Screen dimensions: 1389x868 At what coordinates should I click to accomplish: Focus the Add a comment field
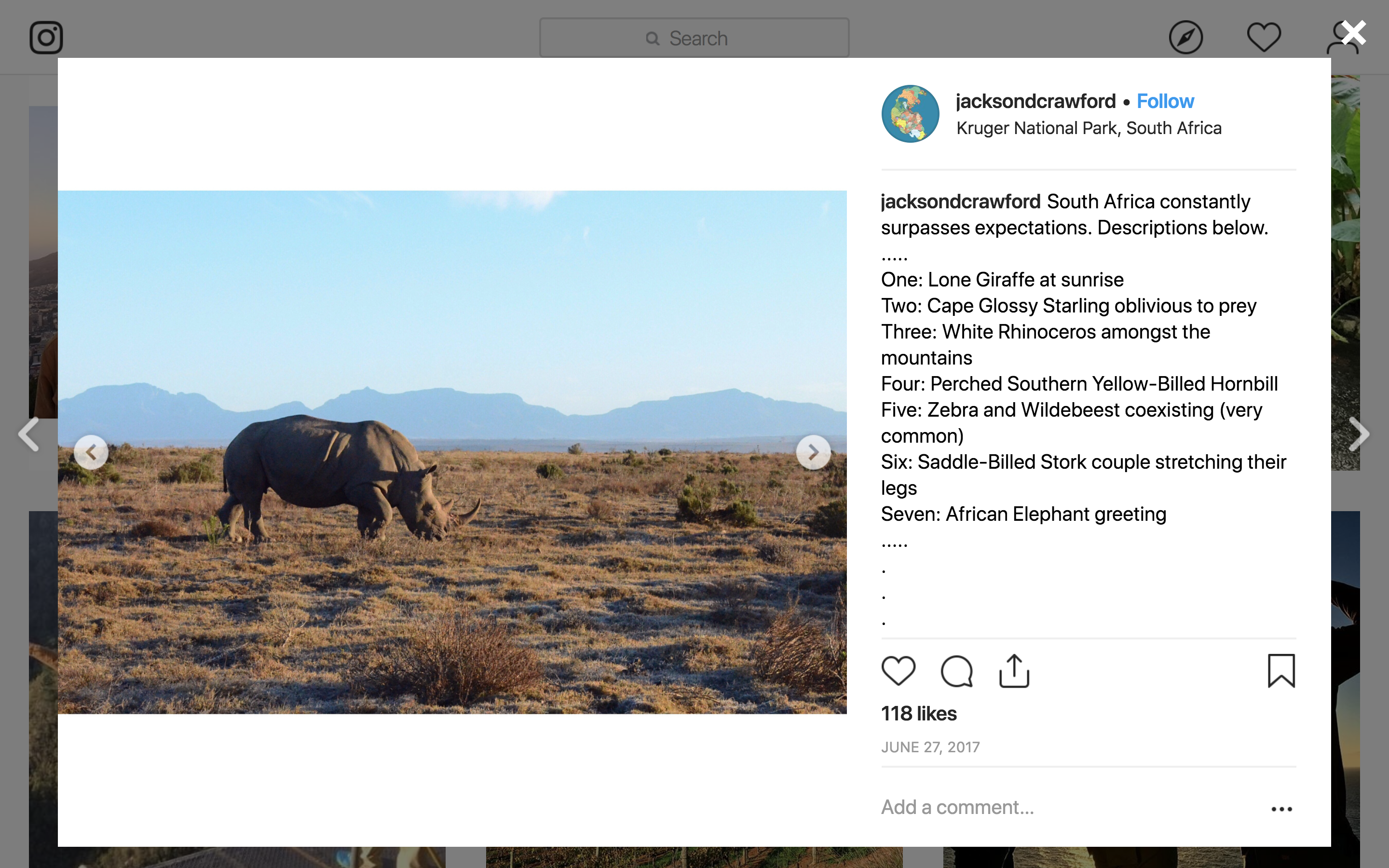tap(1062, 807)
